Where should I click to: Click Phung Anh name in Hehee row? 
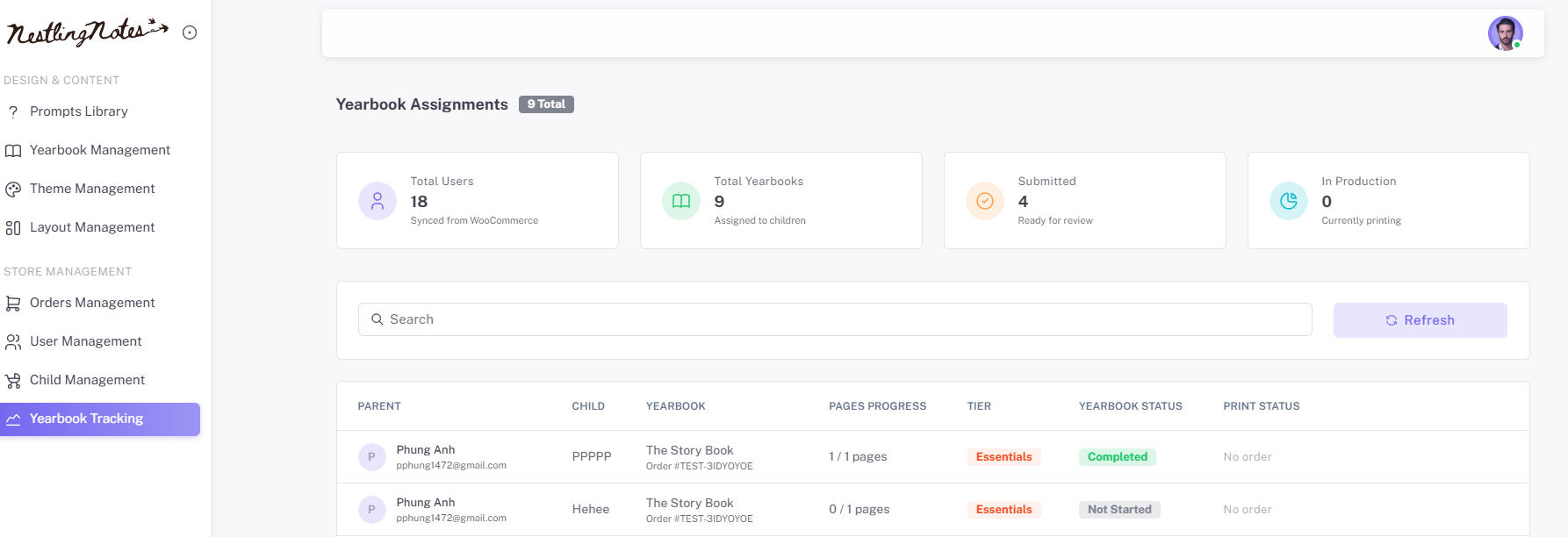pos(426,503)
